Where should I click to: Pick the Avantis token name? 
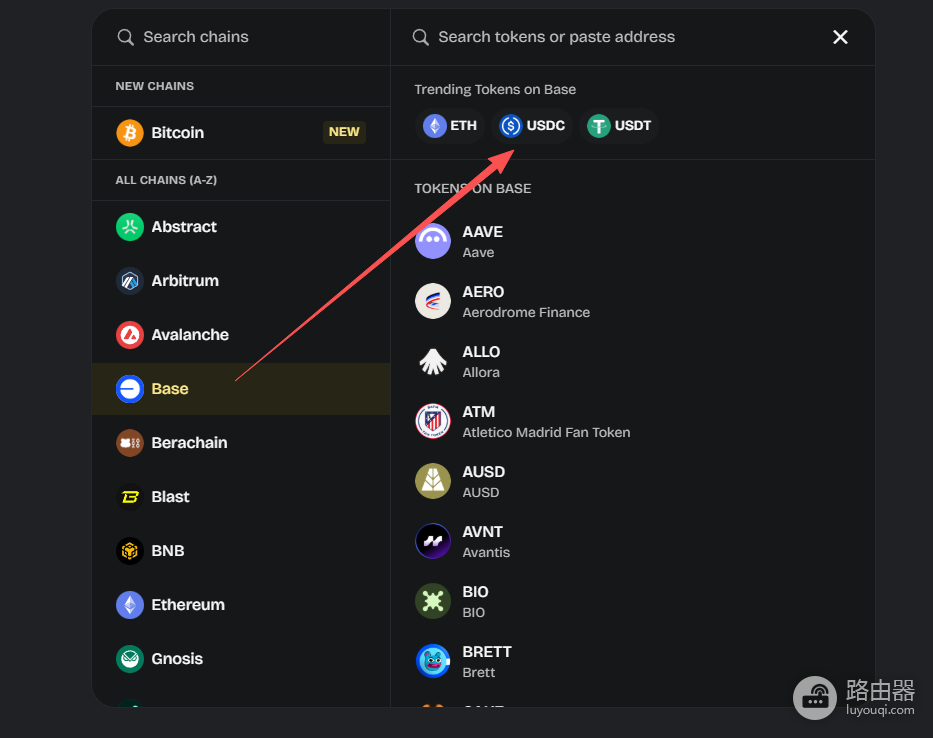click(486, 553)
